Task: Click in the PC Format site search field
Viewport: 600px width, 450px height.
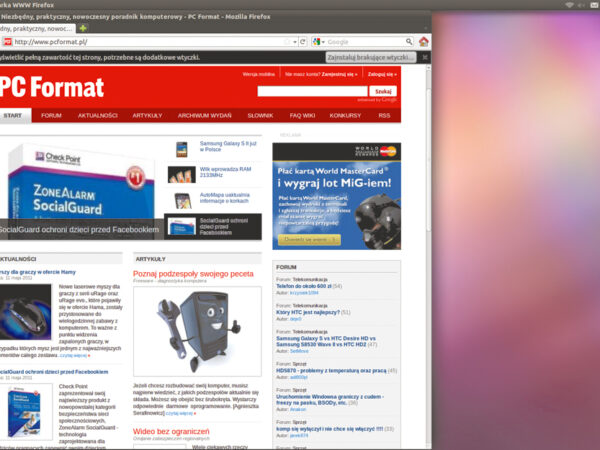Action: pos(313,91)
